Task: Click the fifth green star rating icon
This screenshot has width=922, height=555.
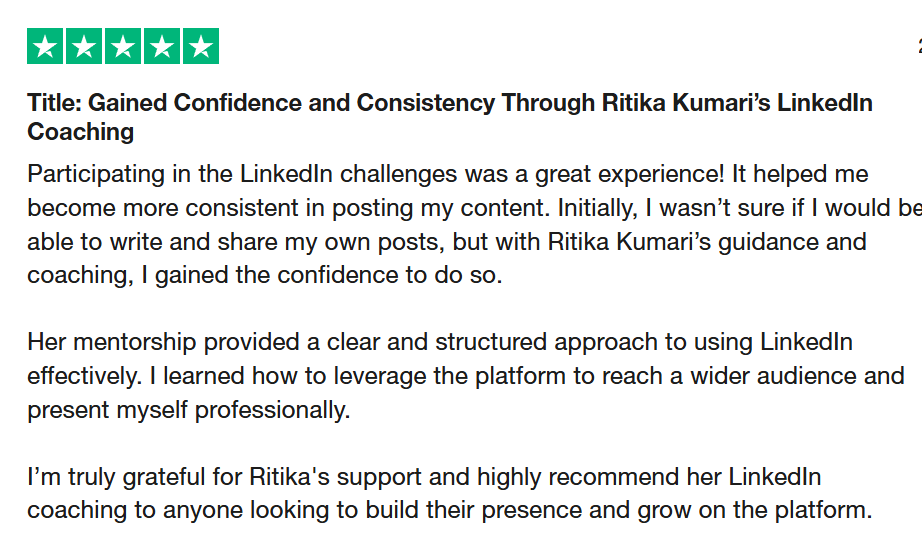Action: tap(200, 46)
